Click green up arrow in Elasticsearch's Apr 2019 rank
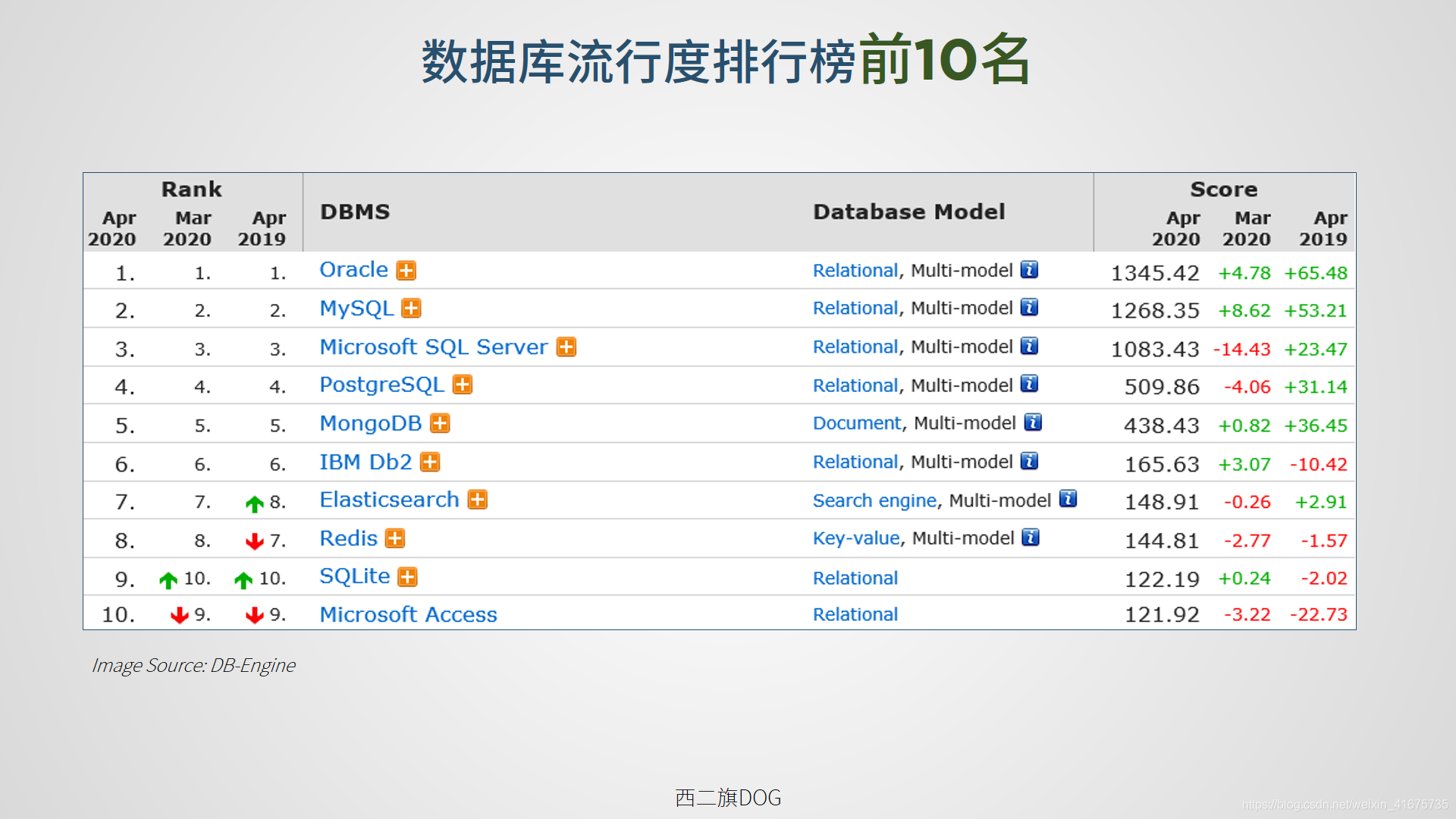1456x819 pixels. click(255, 504)
